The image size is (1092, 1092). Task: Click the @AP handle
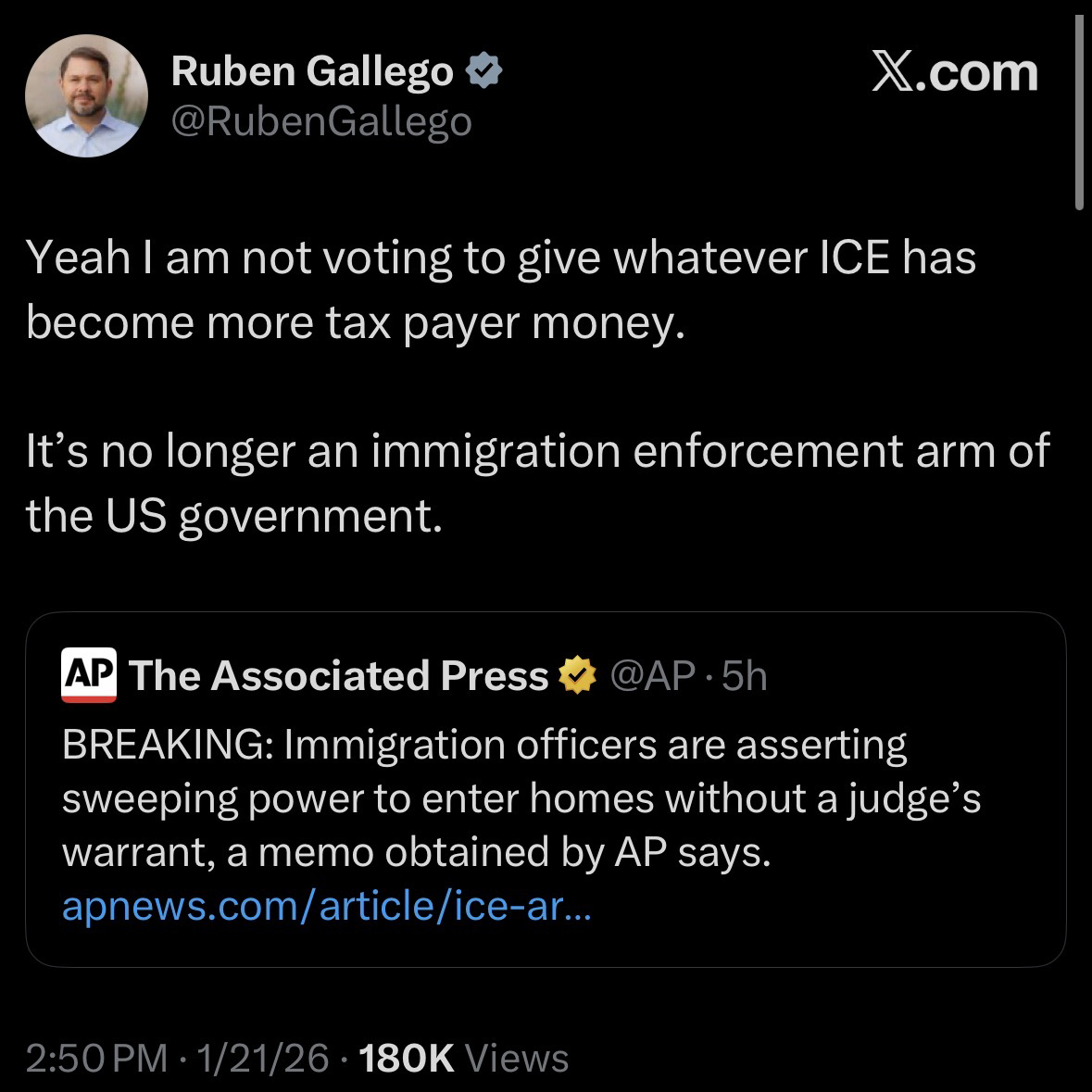point(652,676)
